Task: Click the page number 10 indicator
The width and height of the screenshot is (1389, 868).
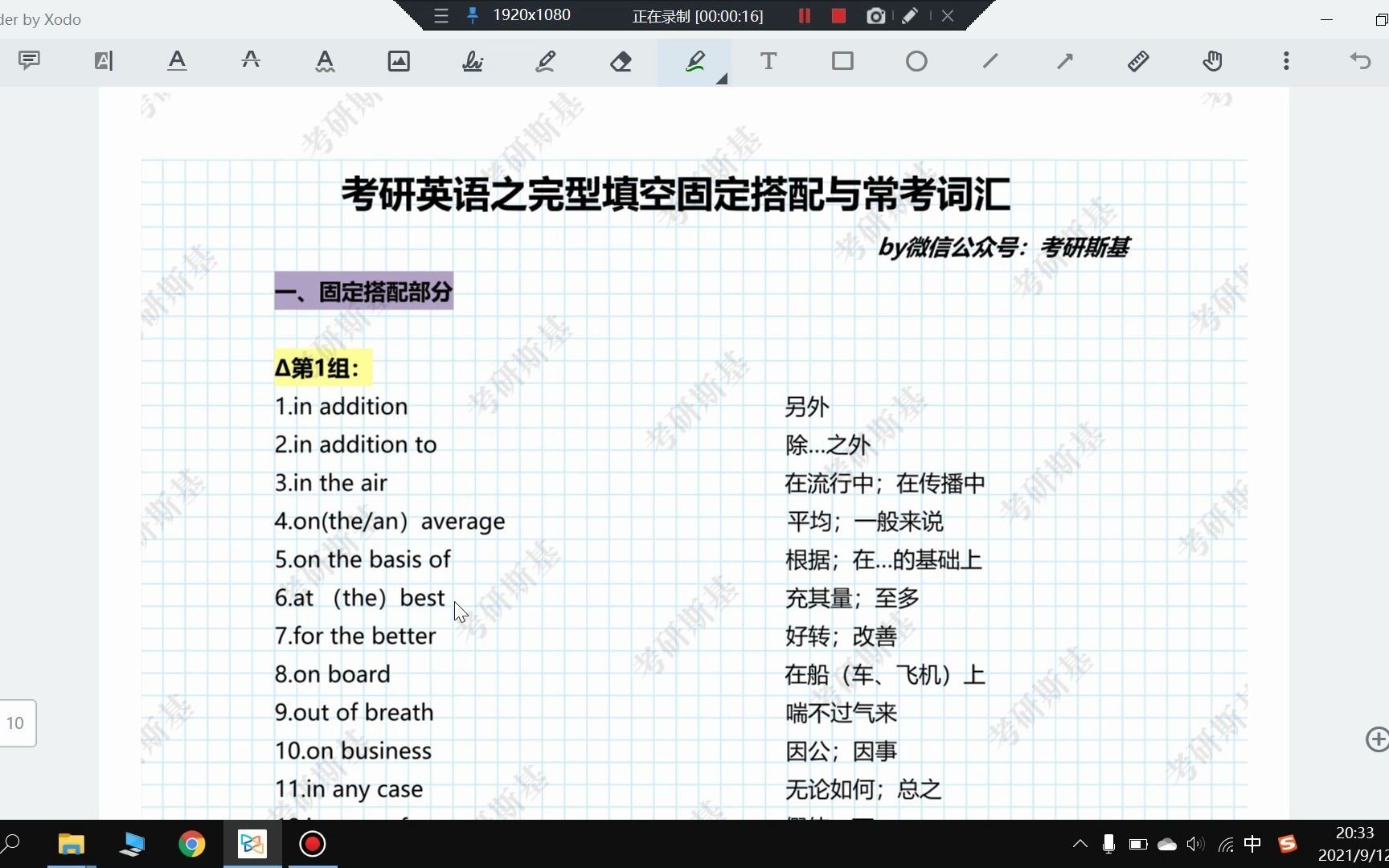Action: point(16,723)
